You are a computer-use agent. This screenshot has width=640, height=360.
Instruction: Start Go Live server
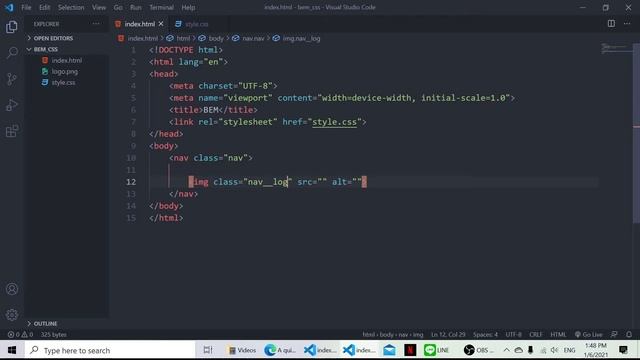tap(588, 334)
